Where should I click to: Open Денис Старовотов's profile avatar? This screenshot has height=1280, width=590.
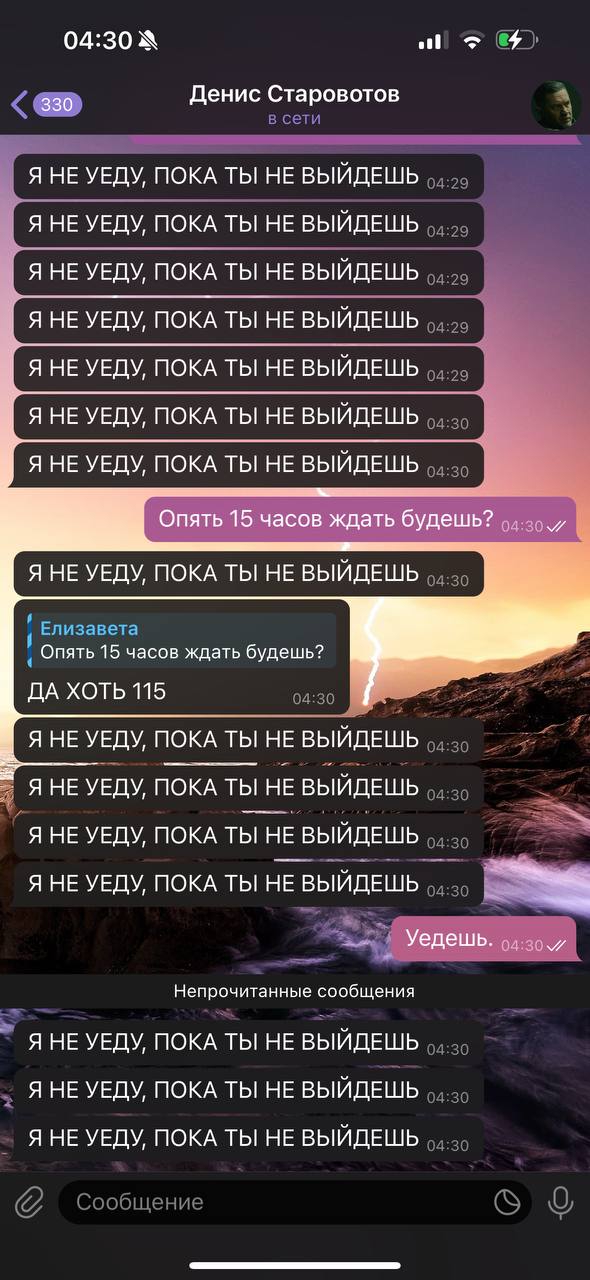pyautogui.click(x=554, y=105)
